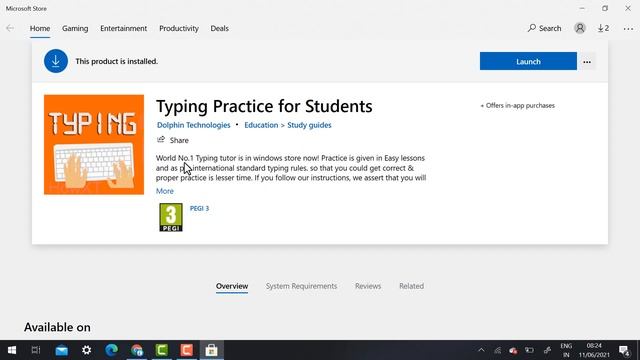Open the orange C taskbar app icon
Screen dimensions: 640x360
(187, 350)
